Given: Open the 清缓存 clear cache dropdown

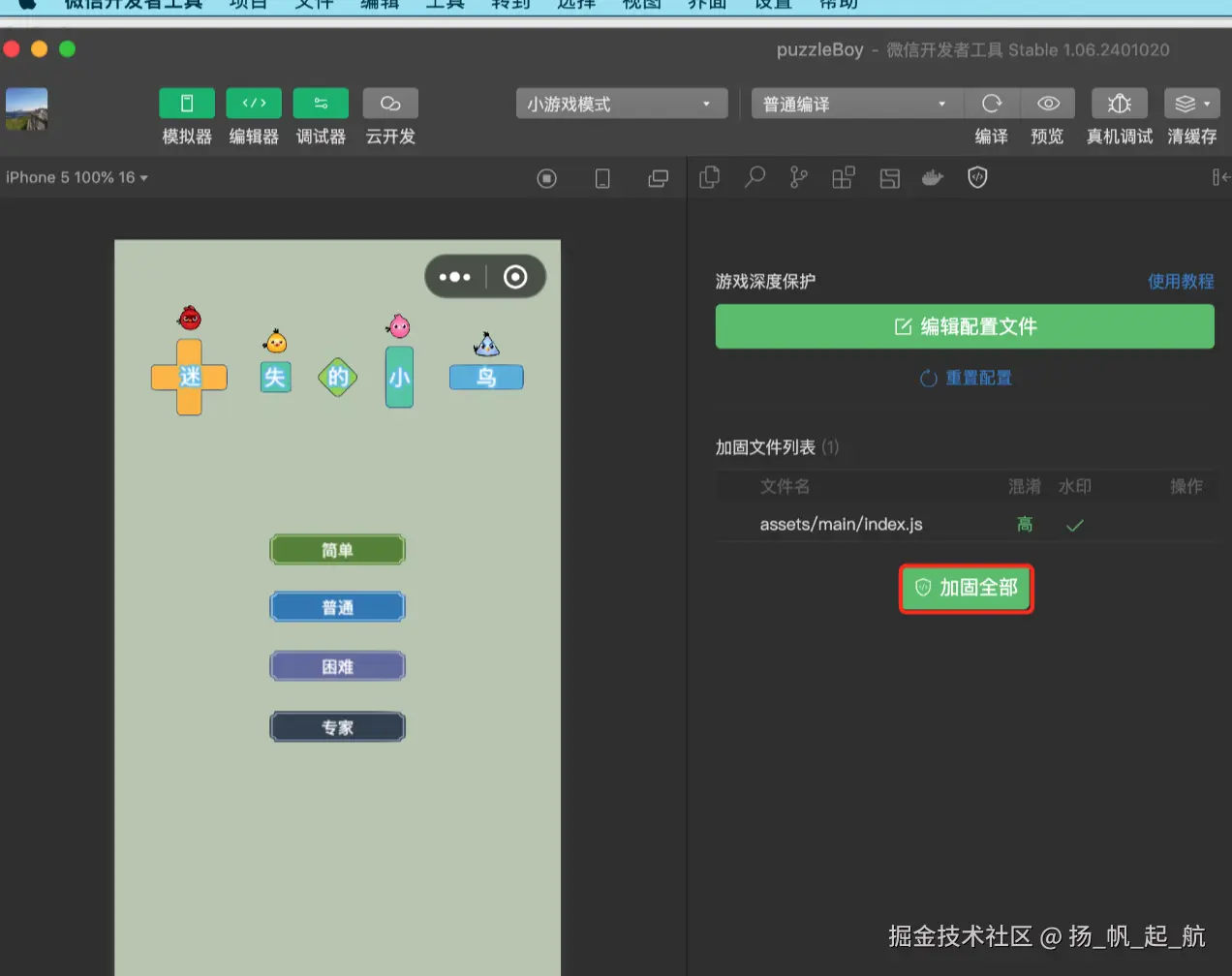Looking at the screenshot, I should (1191, 104).
